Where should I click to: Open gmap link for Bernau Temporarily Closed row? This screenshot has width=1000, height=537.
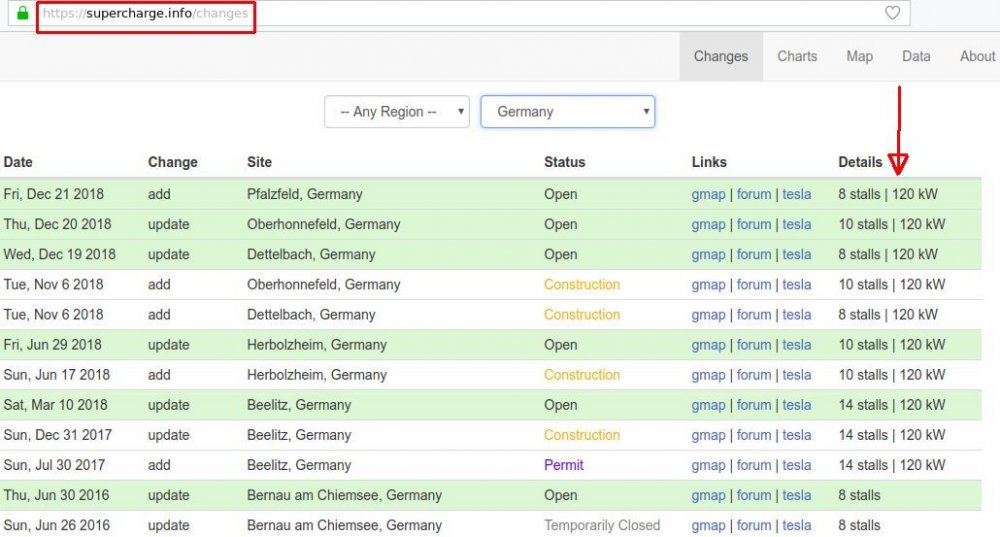708,525
